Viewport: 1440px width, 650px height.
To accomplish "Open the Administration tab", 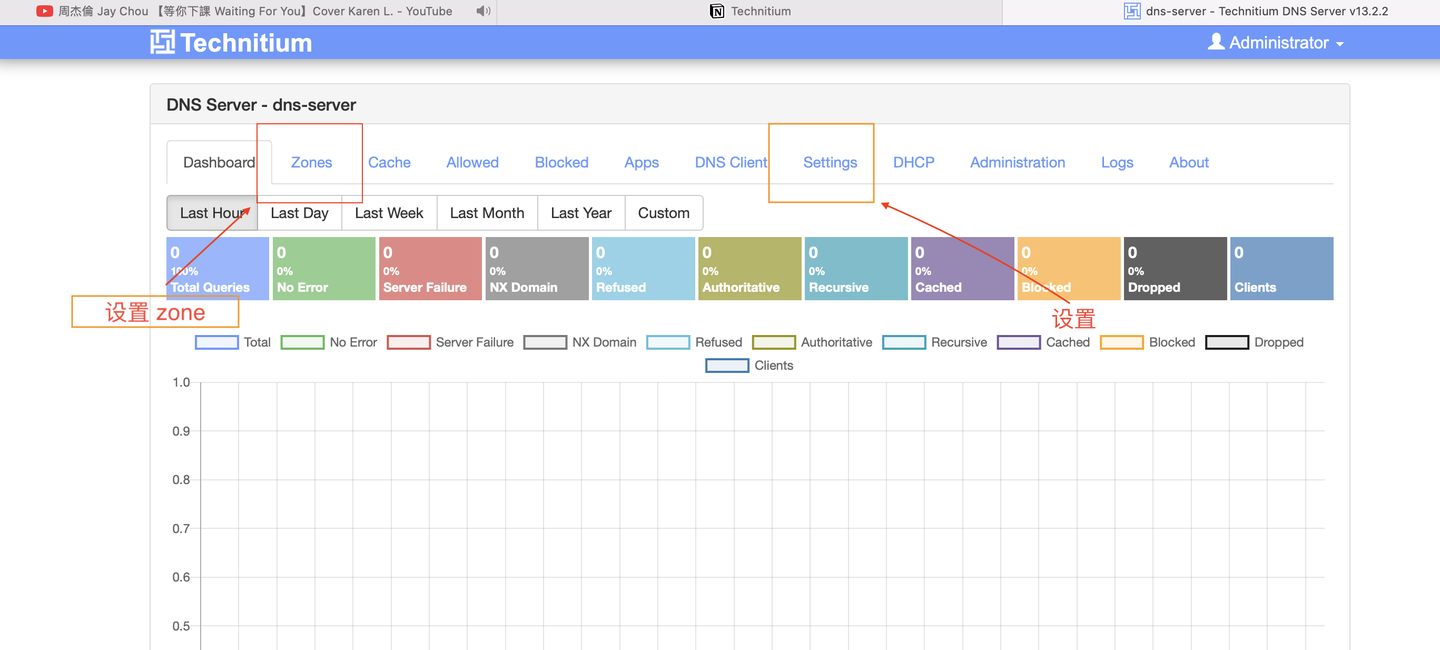I will pyautogui.click(x=1017, y=162).
